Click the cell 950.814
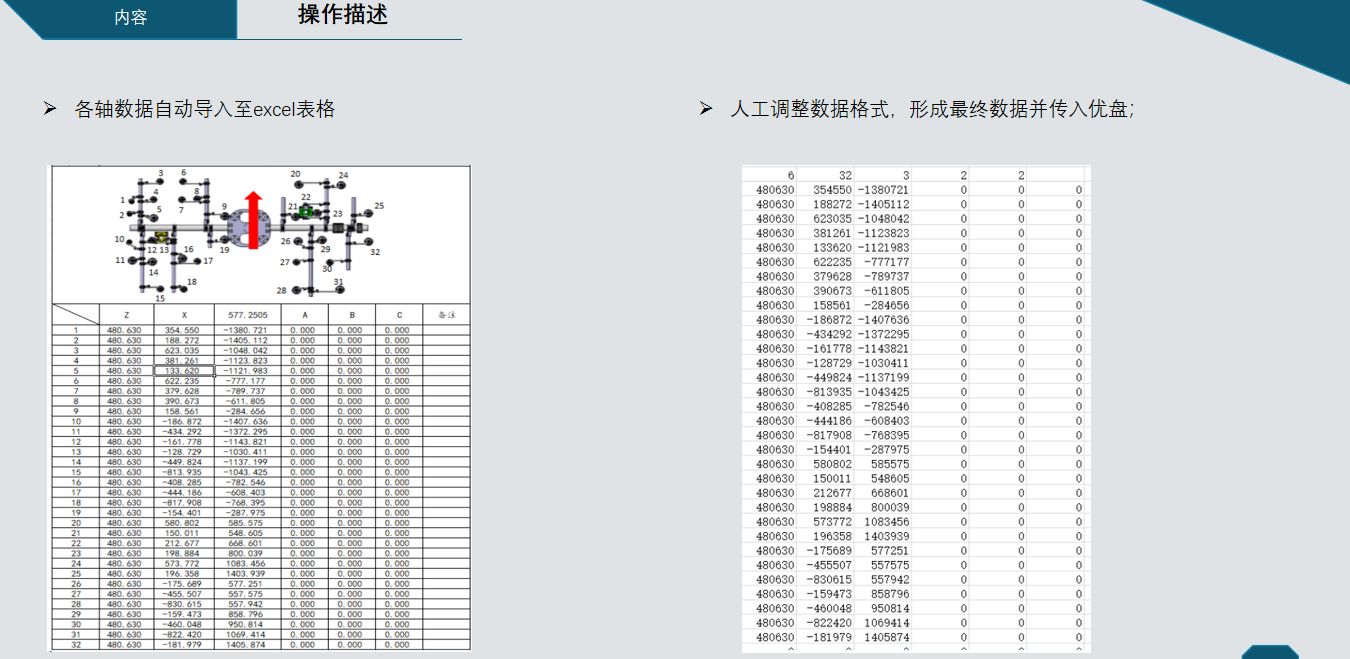This screenshot has width=1350, height=659. (247, 624)
